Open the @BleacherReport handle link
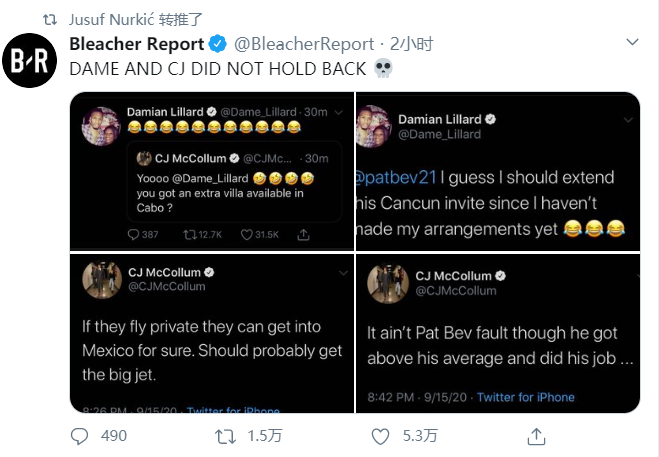 304,44
